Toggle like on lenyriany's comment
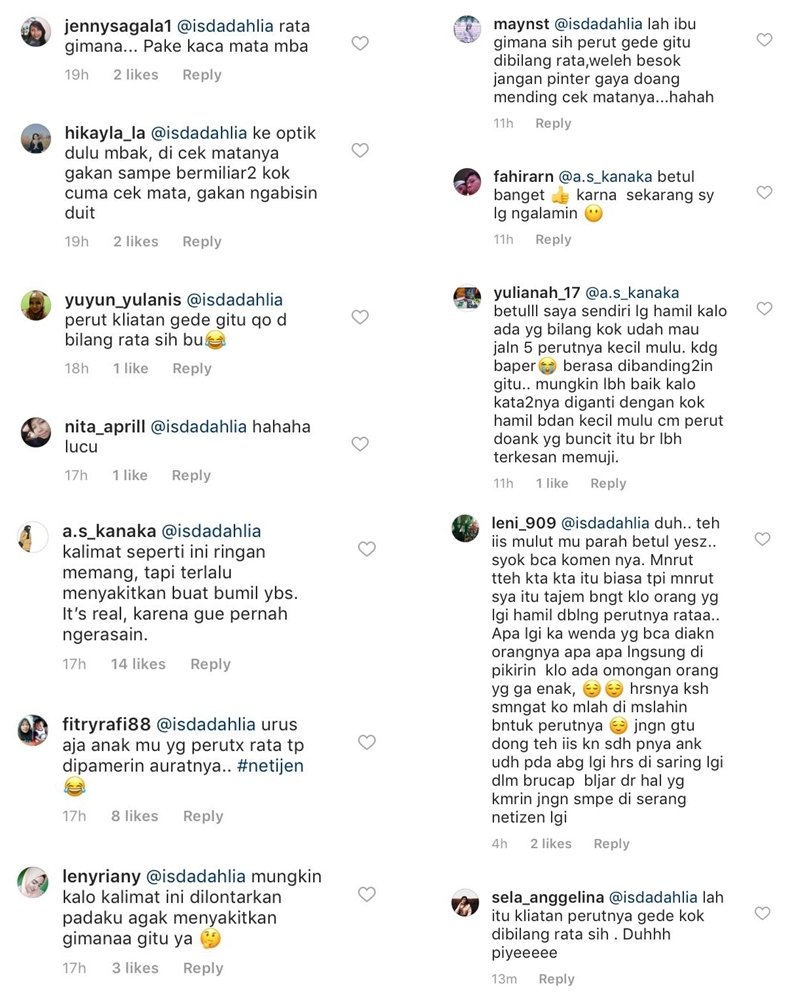This screenshot has width=800, height=1000. pos(367,895)
